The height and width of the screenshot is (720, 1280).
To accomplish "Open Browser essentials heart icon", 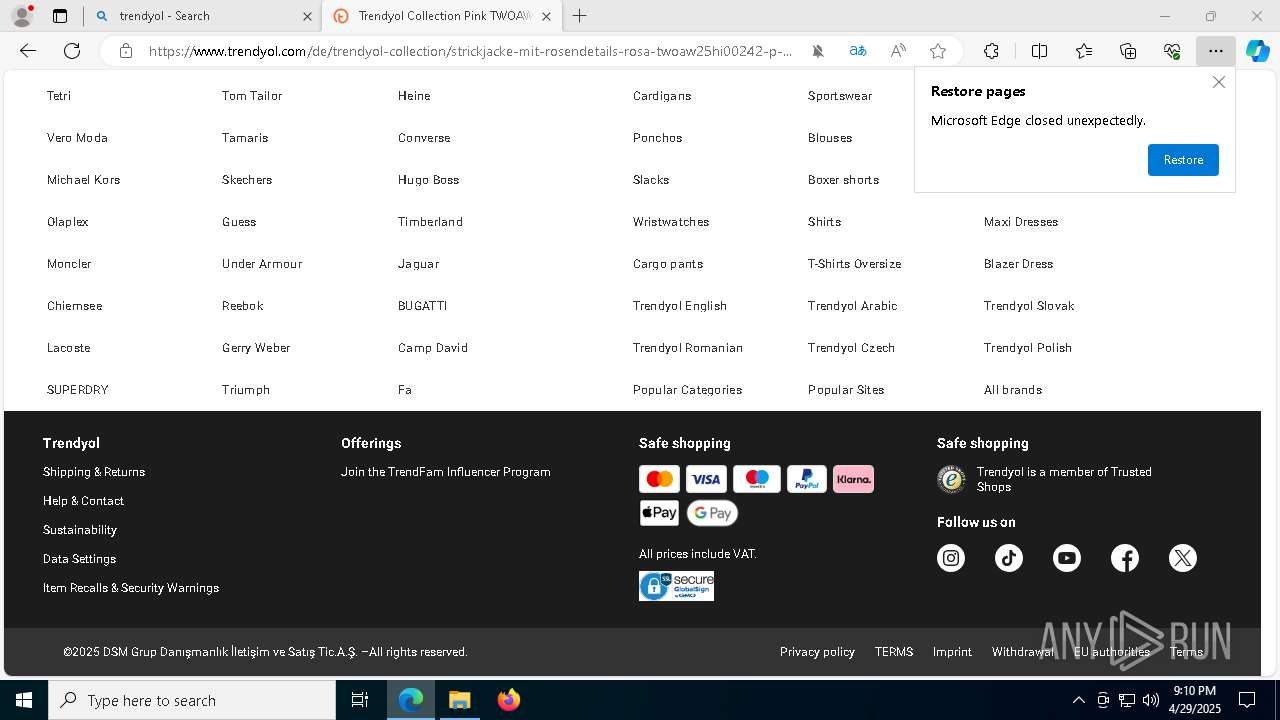I will (x=1172, y=51).
